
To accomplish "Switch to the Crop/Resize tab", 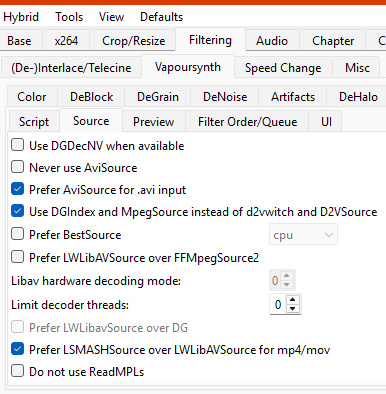I will tap(133, 41).
